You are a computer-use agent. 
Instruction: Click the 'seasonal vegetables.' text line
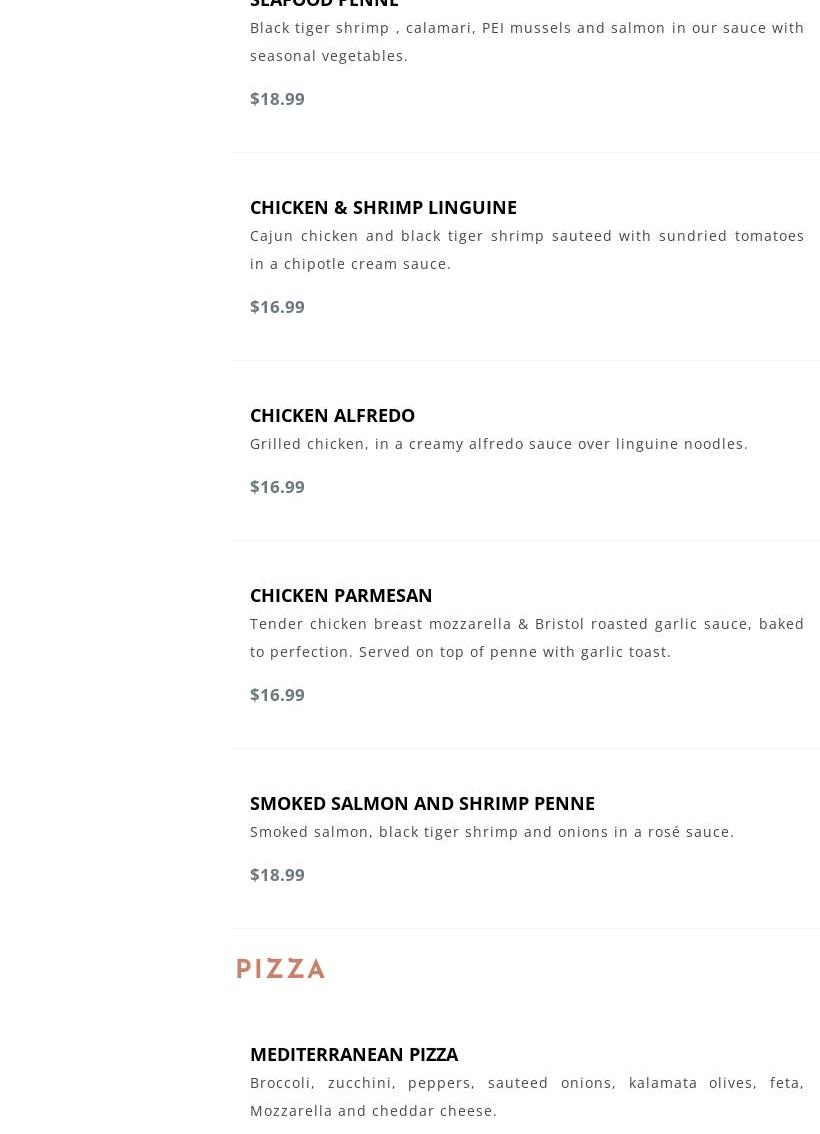329,56
